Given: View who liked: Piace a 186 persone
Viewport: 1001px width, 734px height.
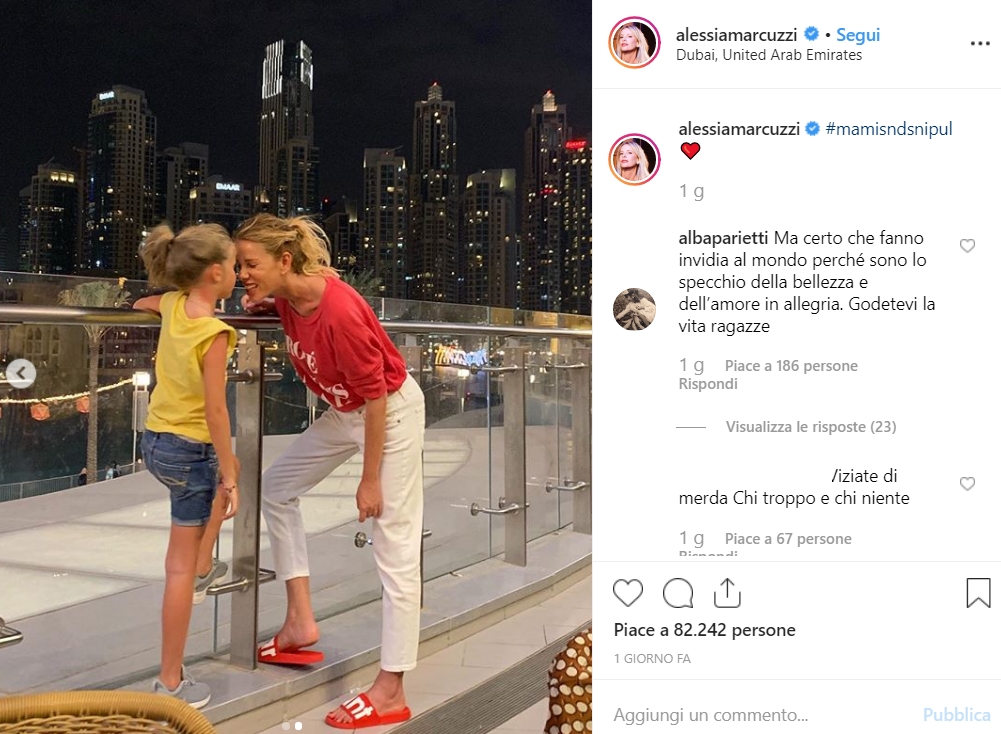Looking at the screenshot, I should [x=791, y=366].
